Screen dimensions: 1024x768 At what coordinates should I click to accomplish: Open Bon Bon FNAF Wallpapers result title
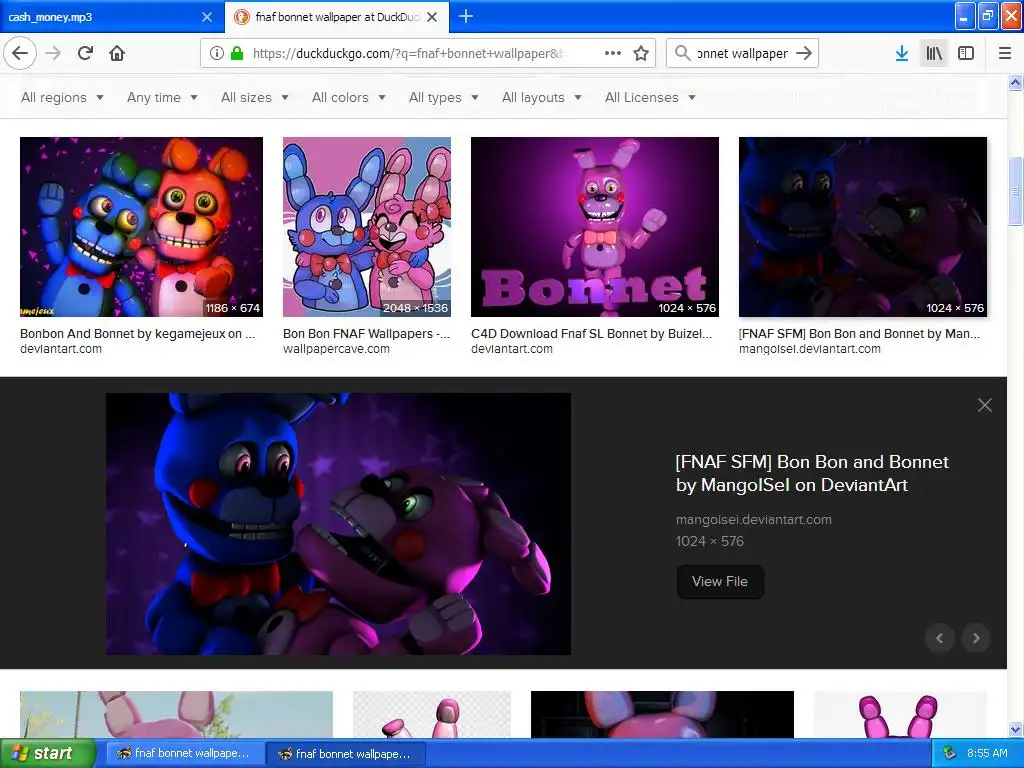(x=366, y=334)
